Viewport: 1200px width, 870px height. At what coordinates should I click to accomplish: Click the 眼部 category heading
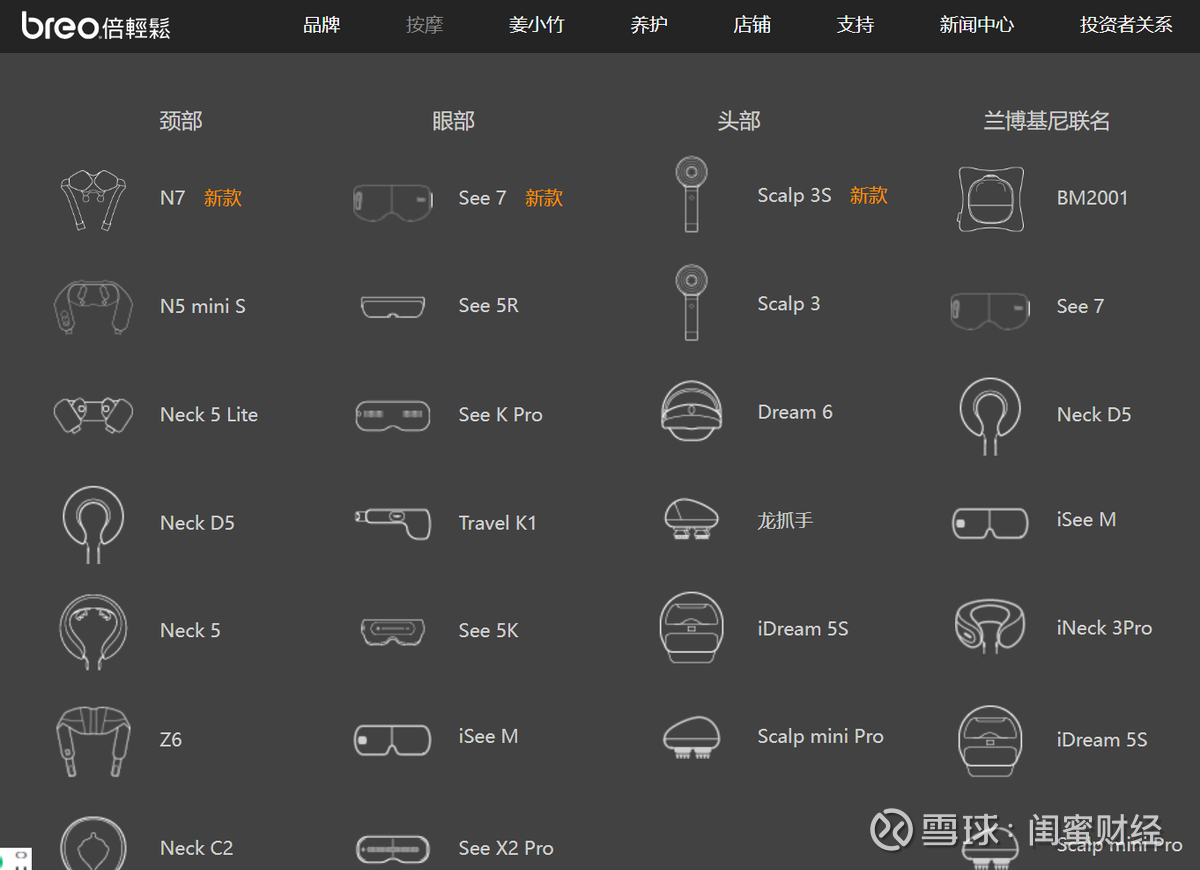454,121
